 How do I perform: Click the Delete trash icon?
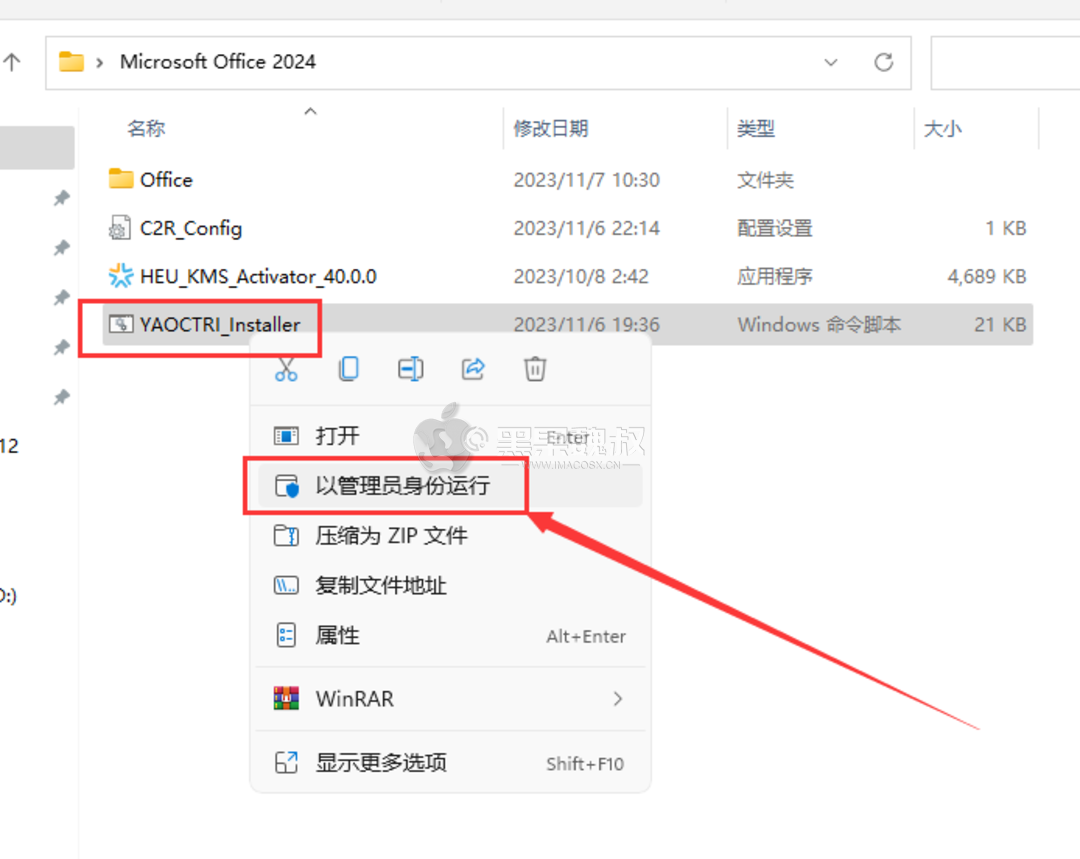(x=535, y=369)
